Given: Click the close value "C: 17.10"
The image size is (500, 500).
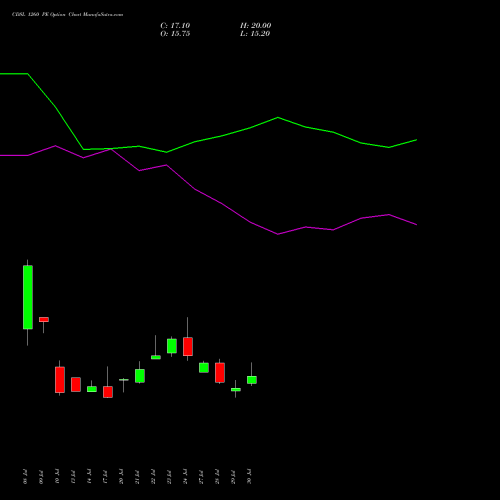Looking at the screenshot, I should coord(175,26).
